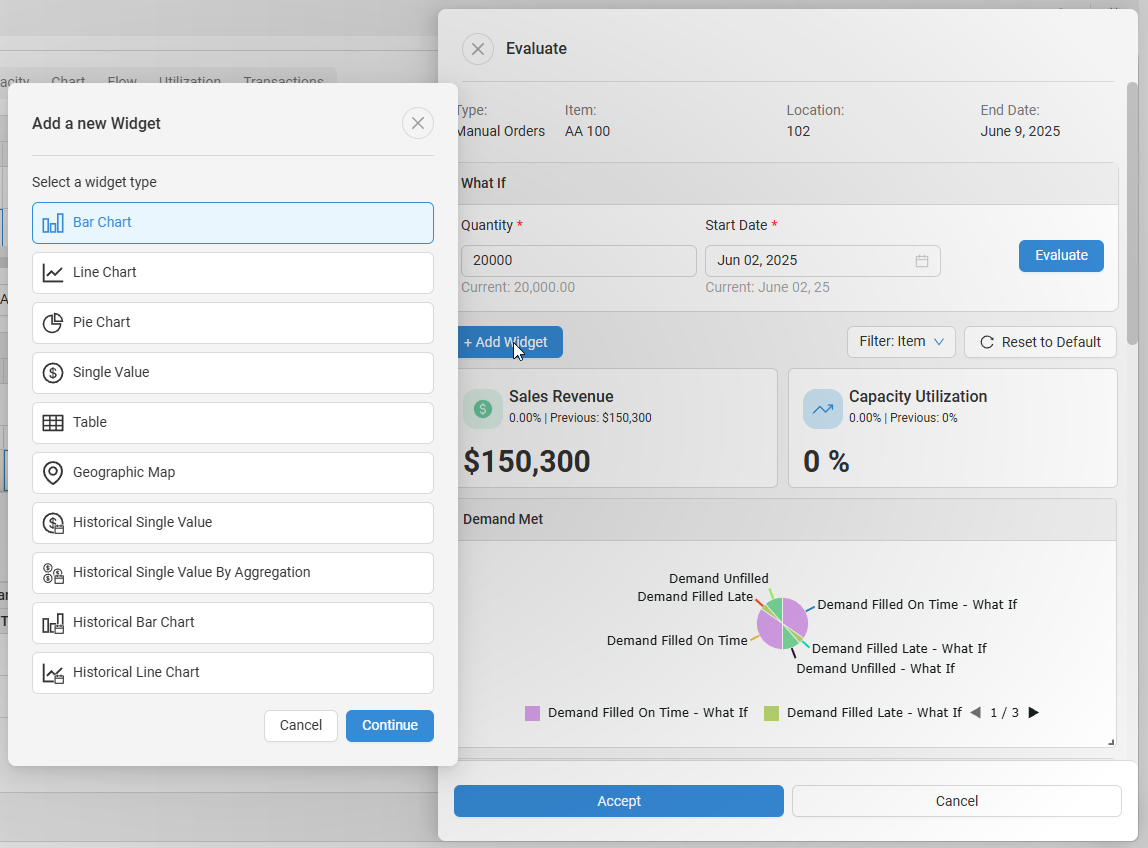The width and height of the screenshot is (1148, 848).
Task: Select the Single Value dollar icon
Action: (x=53, y=373)
